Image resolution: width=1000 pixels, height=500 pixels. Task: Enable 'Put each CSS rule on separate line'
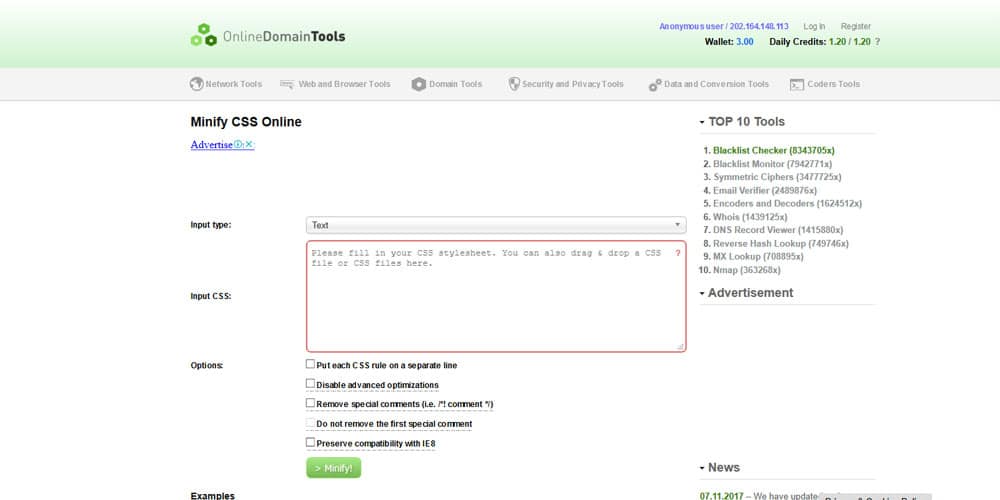pos(310,365)
